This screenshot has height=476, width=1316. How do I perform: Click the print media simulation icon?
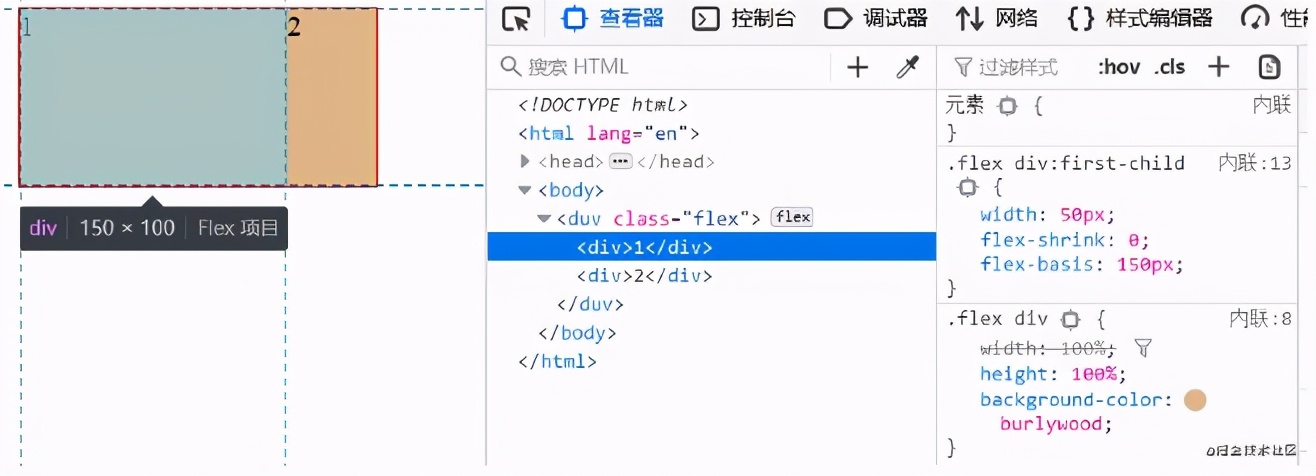point(1269,67)
